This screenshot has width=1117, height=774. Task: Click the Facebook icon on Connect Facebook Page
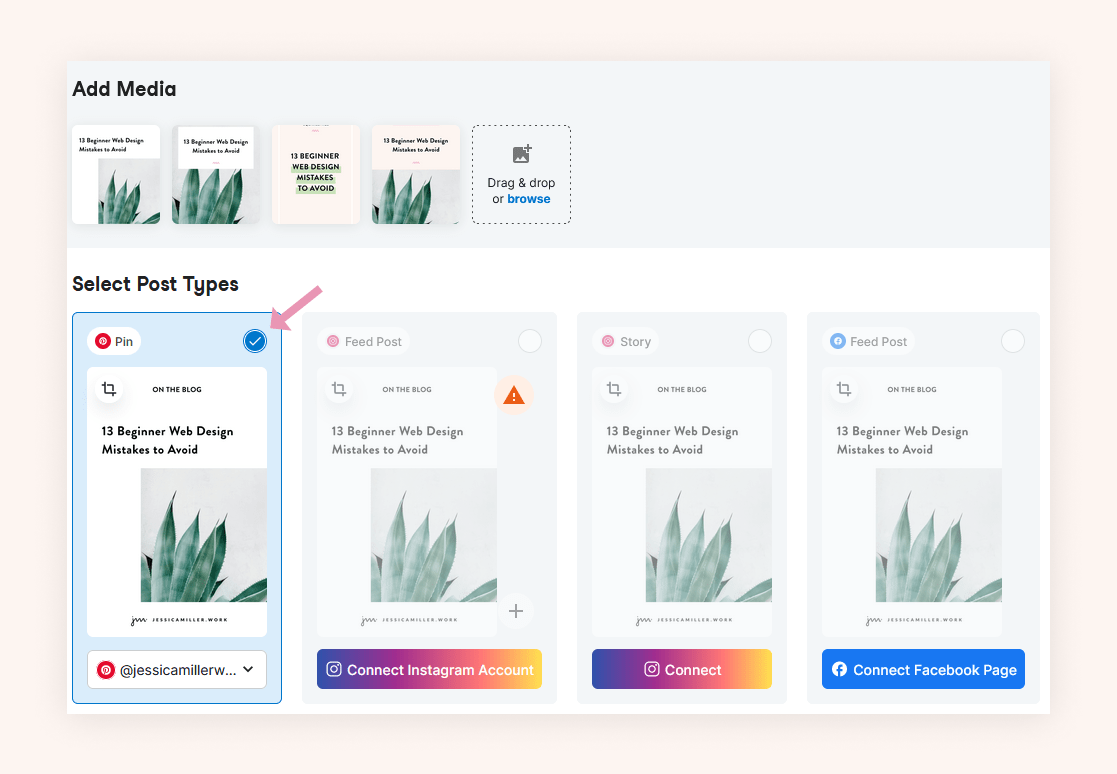point(839,669)
